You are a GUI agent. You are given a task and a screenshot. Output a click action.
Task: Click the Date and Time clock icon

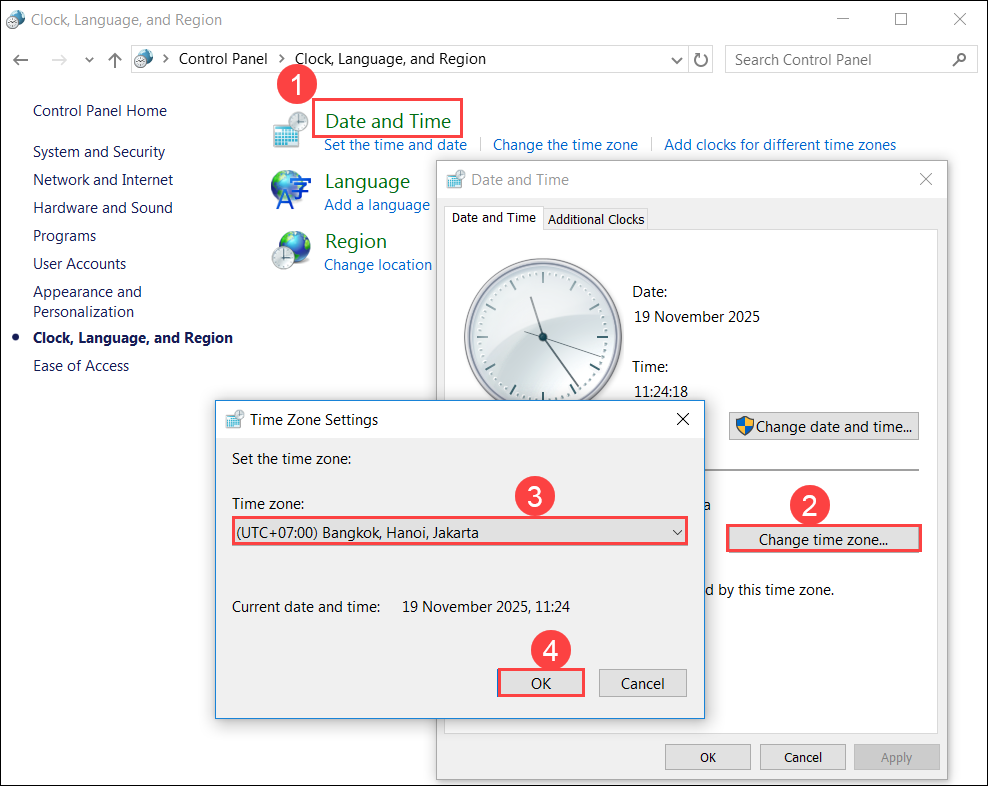click(x=290, y=130)
